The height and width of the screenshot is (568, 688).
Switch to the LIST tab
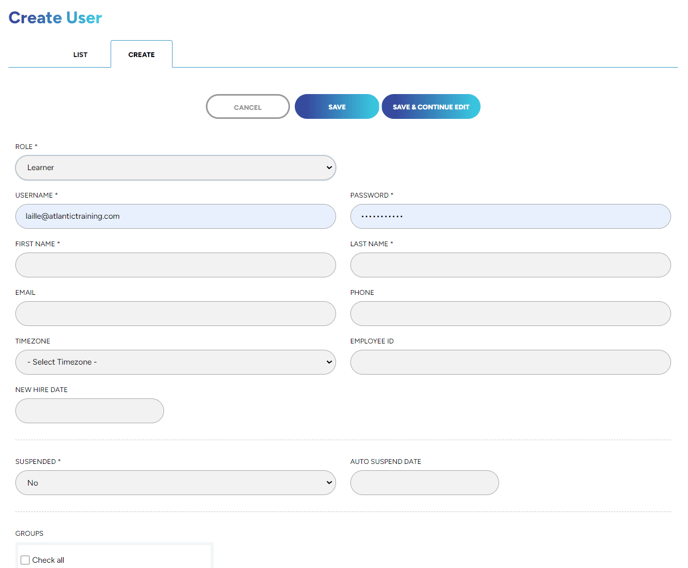pyautogui.click(x=80, y=54)
